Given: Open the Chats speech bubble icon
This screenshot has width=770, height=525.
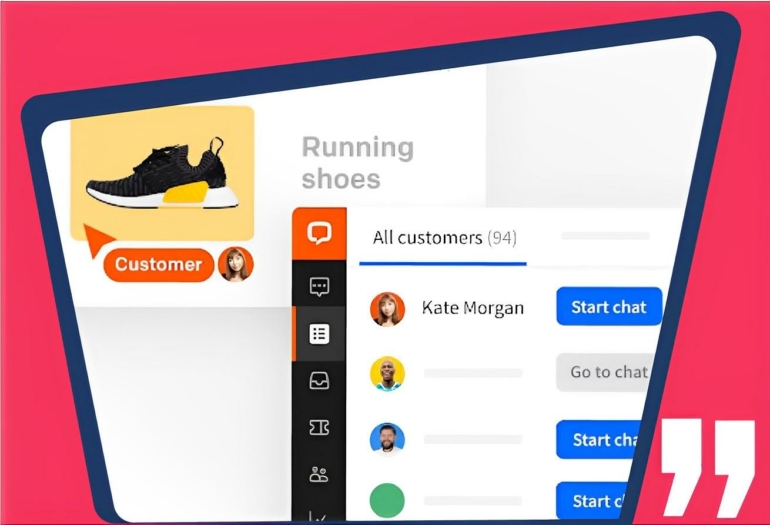Looking at the screenshot, I should click(x=319, y=287).
